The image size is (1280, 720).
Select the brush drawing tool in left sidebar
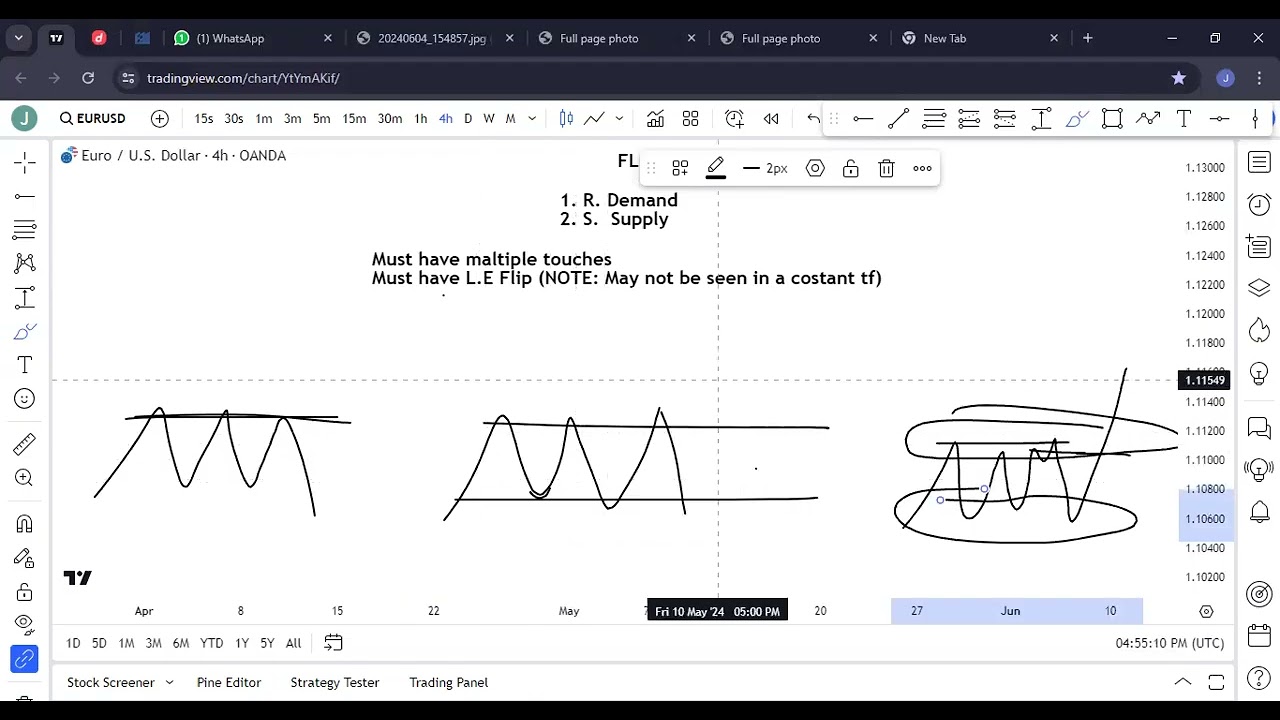[25, 332]
